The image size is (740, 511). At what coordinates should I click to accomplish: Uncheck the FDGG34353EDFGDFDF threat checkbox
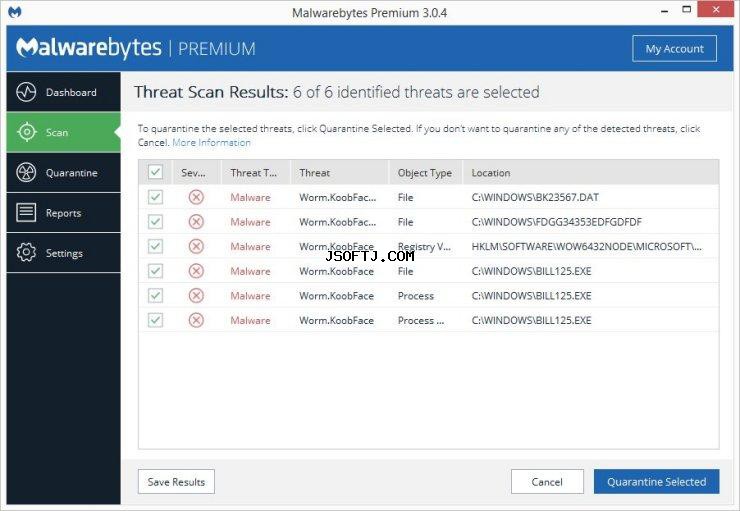pyautogui.click(x=155, y=222)
